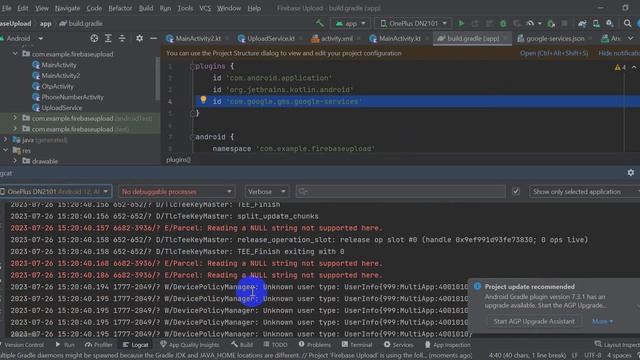The height and width of the screenshot is (360, 640).
Task: Open TODO tool window
Action: coord(276,345)
